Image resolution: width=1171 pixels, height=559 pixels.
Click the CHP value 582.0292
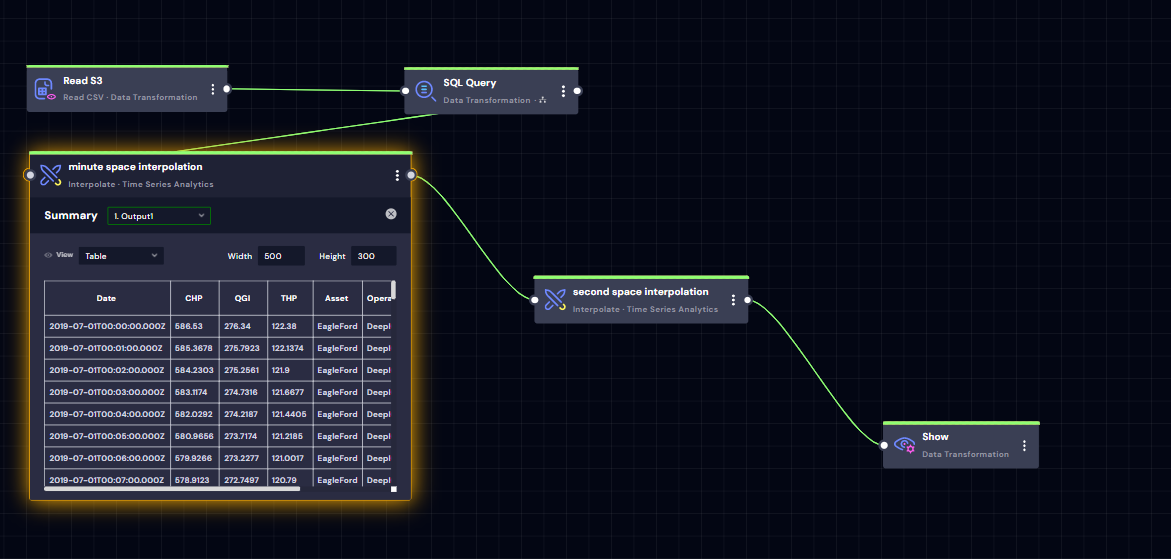(195, 414)
